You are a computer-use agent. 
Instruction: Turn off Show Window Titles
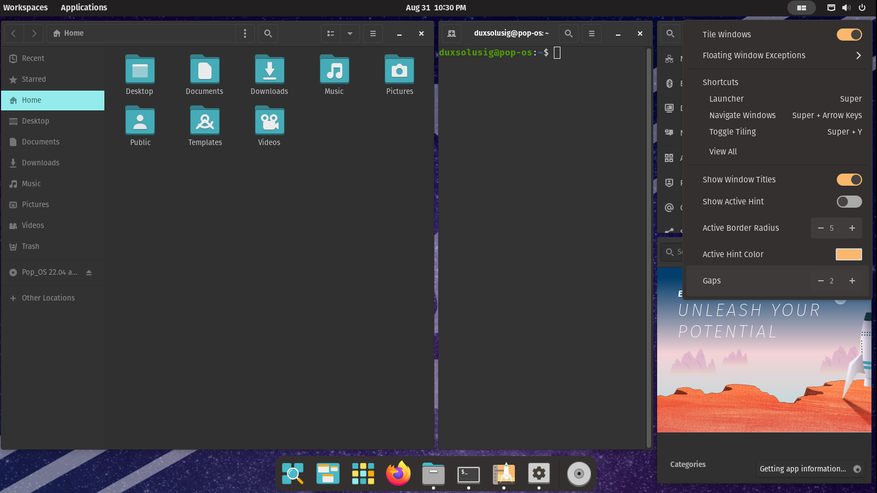pos(849,180)
